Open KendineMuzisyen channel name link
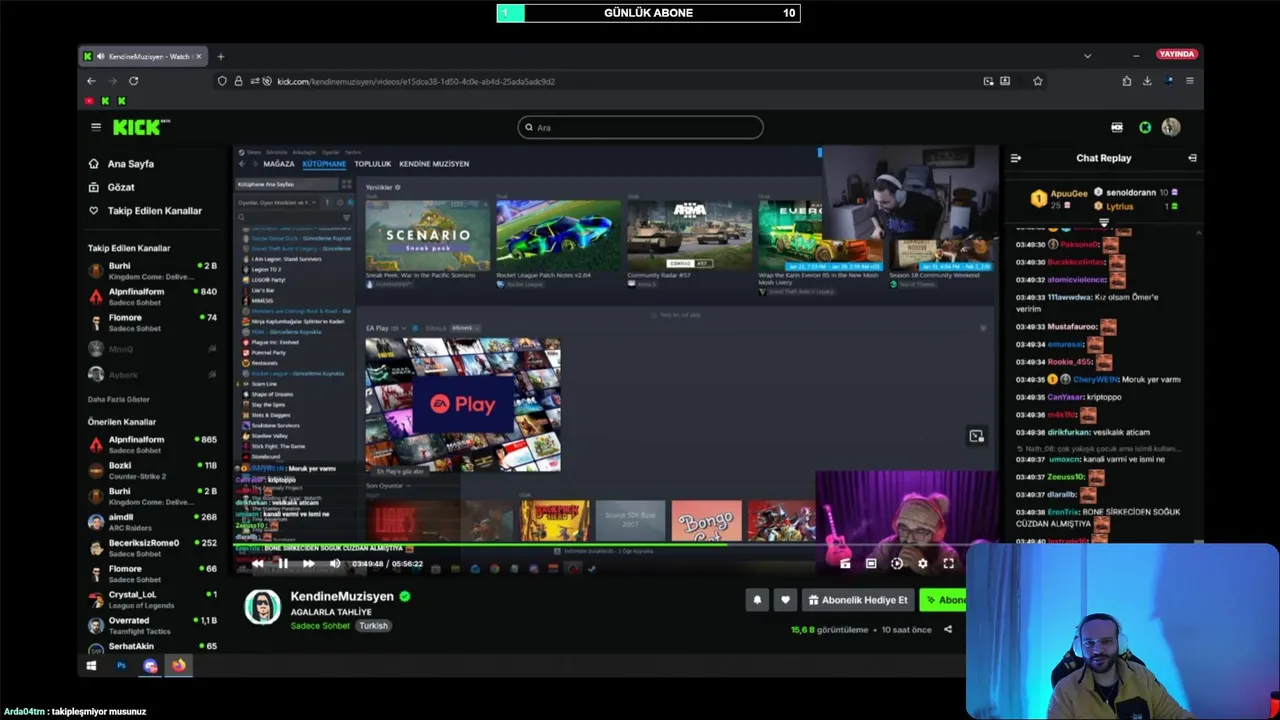This screenshot has width=1280, height=720. tap(342, 596)
